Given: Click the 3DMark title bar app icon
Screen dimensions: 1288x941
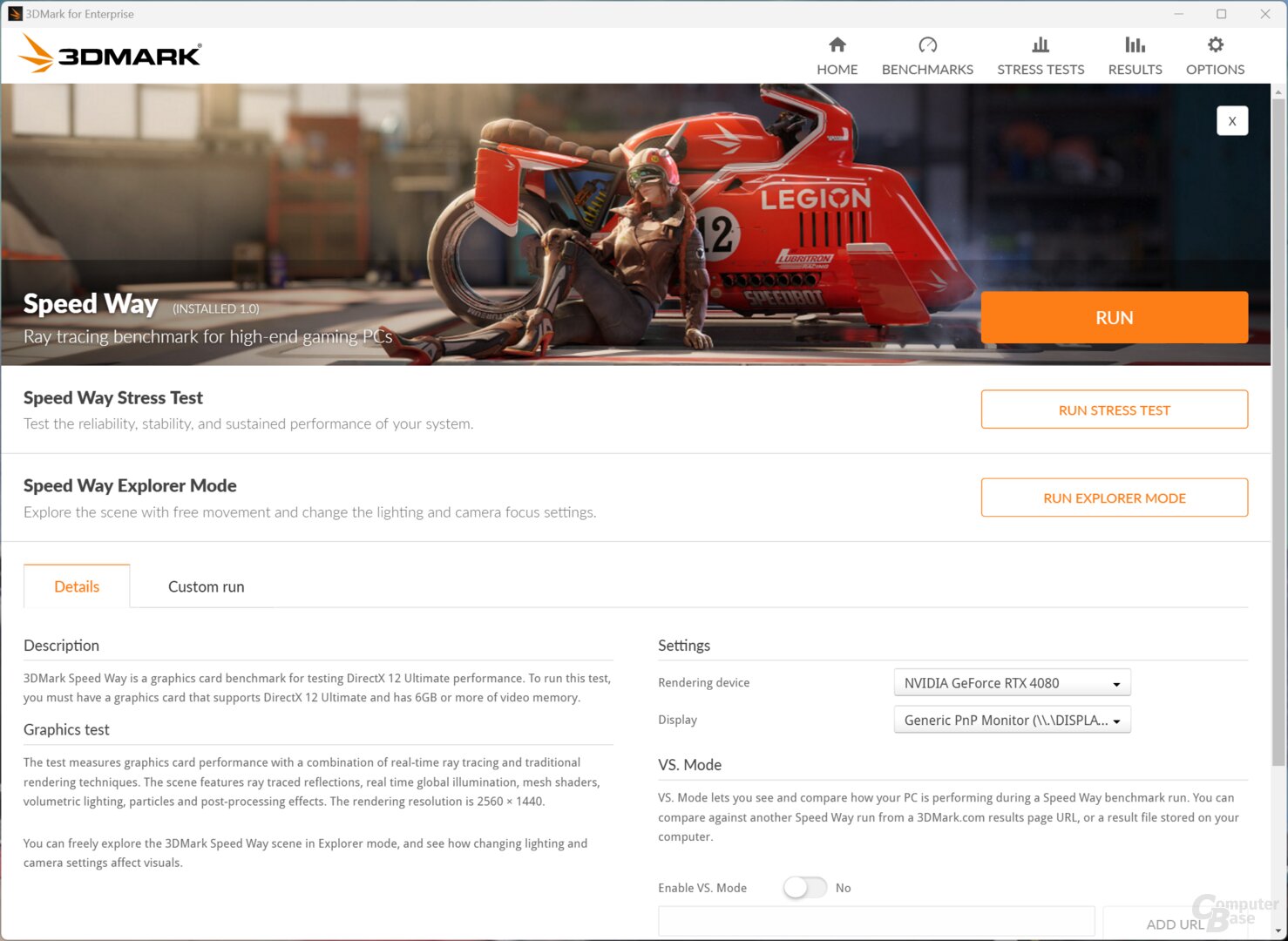Looking at the screenshot, I should coord(15,14).
